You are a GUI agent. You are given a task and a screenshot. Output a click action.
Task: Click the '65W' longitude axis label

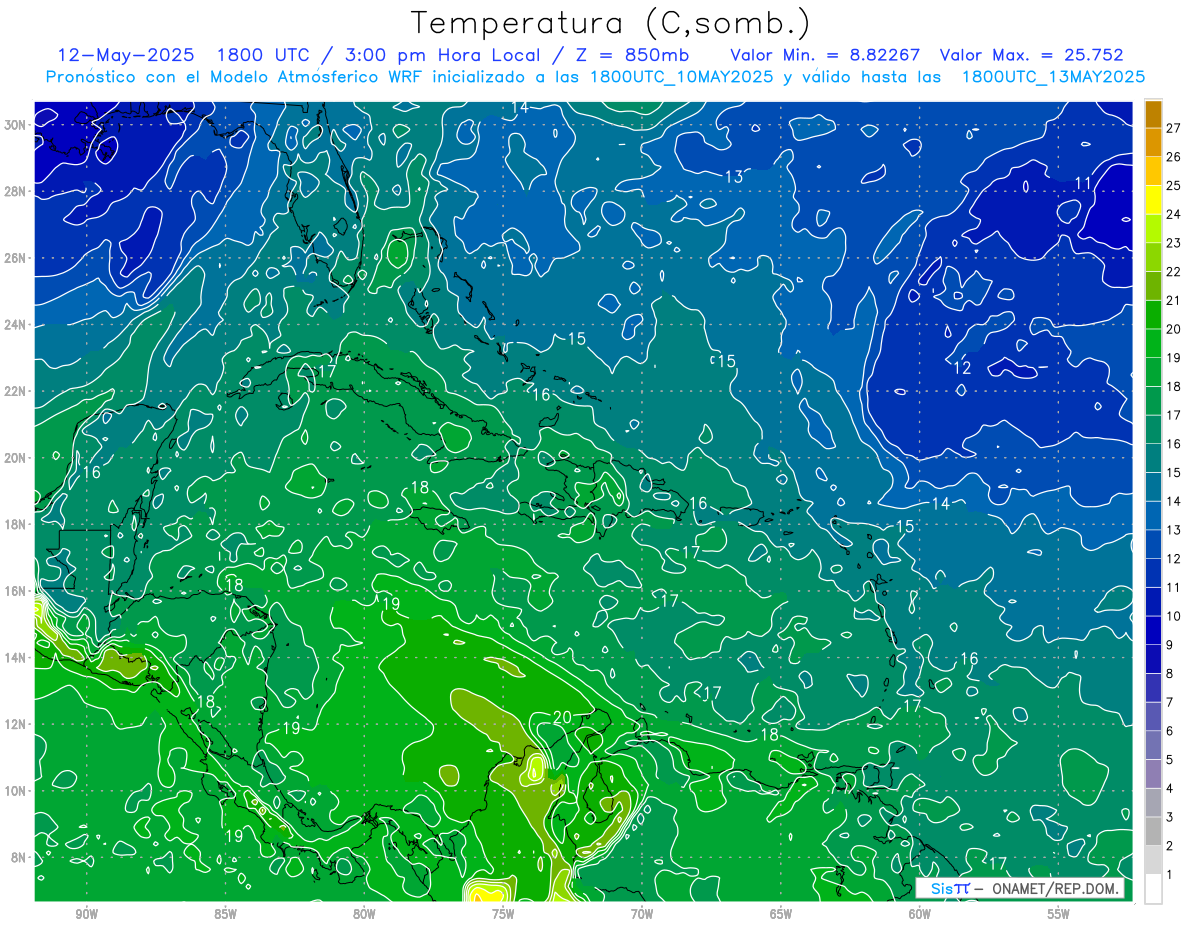781,914
